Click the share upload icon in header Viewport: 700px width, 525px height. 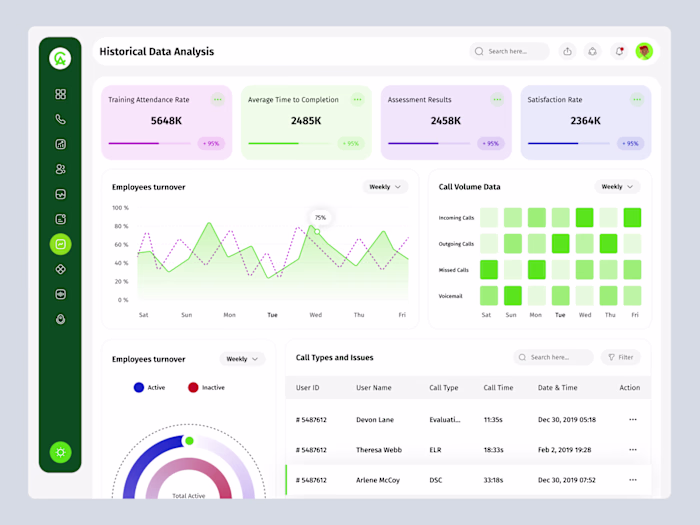(567, 51)
